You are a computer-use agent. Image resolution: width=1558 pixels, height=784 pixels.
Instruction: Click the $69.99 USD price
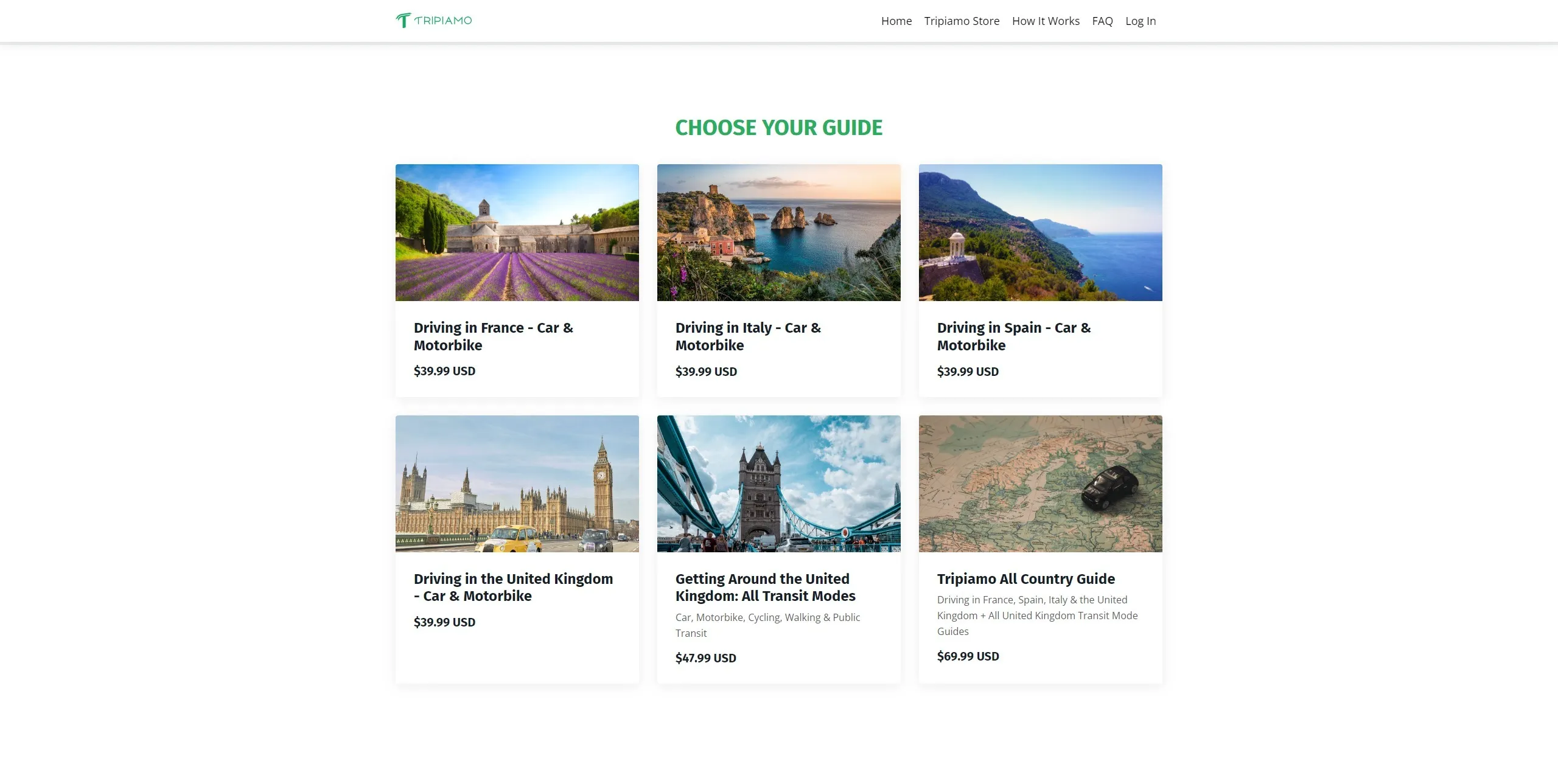968,656
